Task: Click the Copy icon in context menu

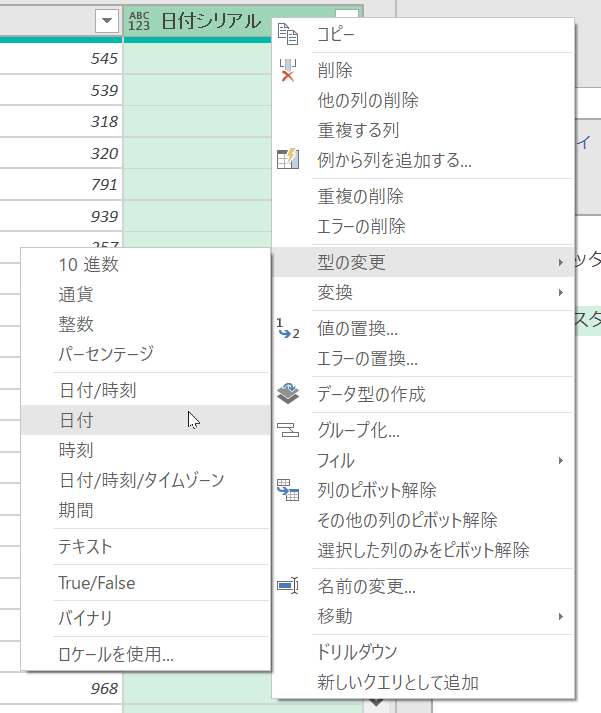Action: pyautogui.click(x=288, y=35)
